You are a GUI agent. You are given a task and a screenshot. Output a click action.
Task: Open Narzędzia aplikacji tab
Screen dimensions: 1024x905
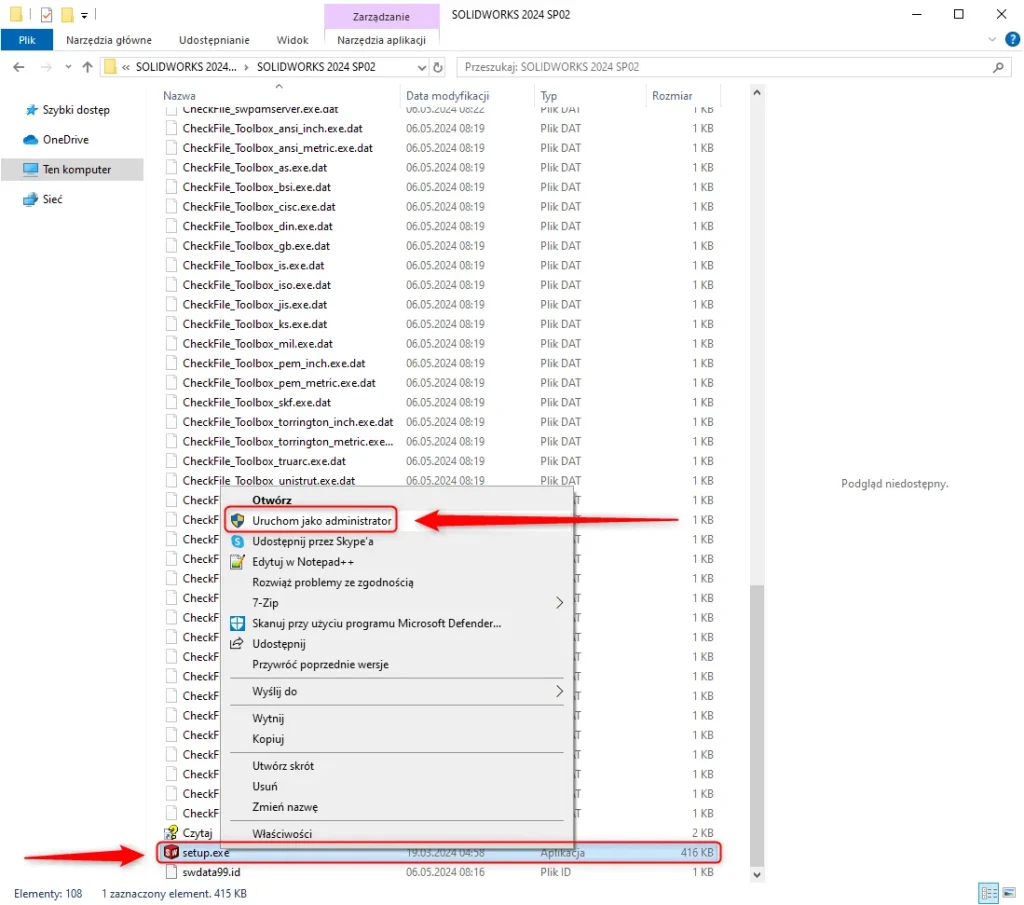coord(381,40)
